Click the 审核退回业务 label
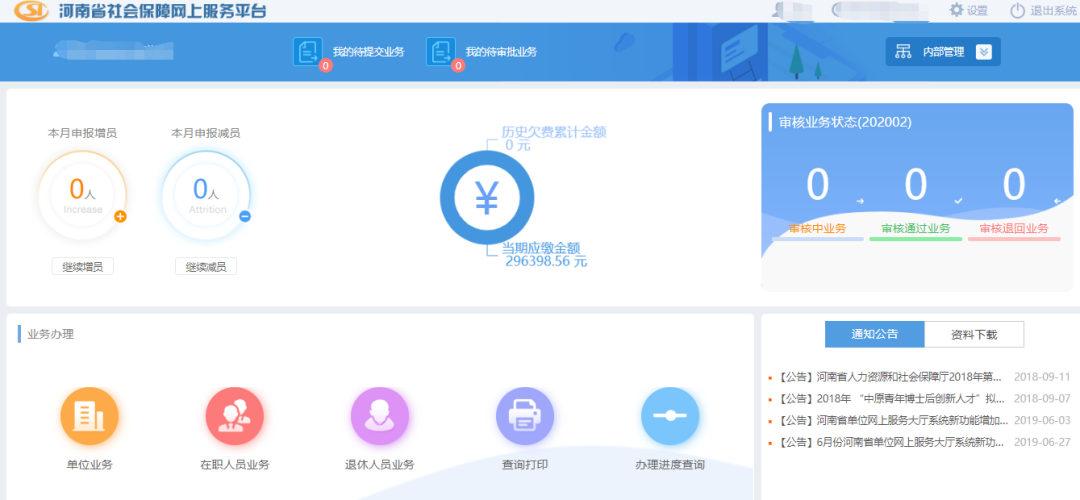The image size is (1080, 500). pyautogui.click(x=1014, y=229)
